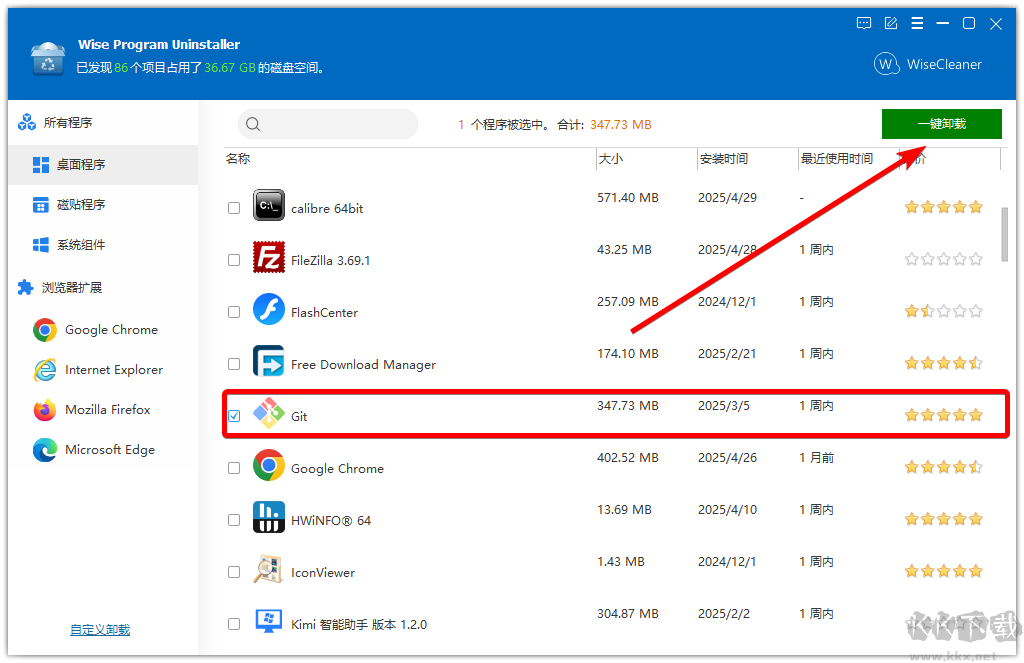Open the hamburger main menu
Screen dimensions: 1024x663
(x=917, y=23)
